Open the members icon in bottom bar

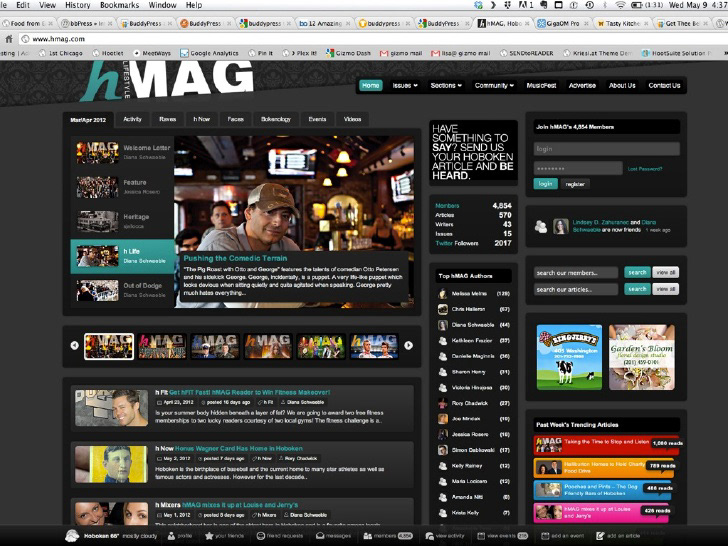click(x=368, y=536)
